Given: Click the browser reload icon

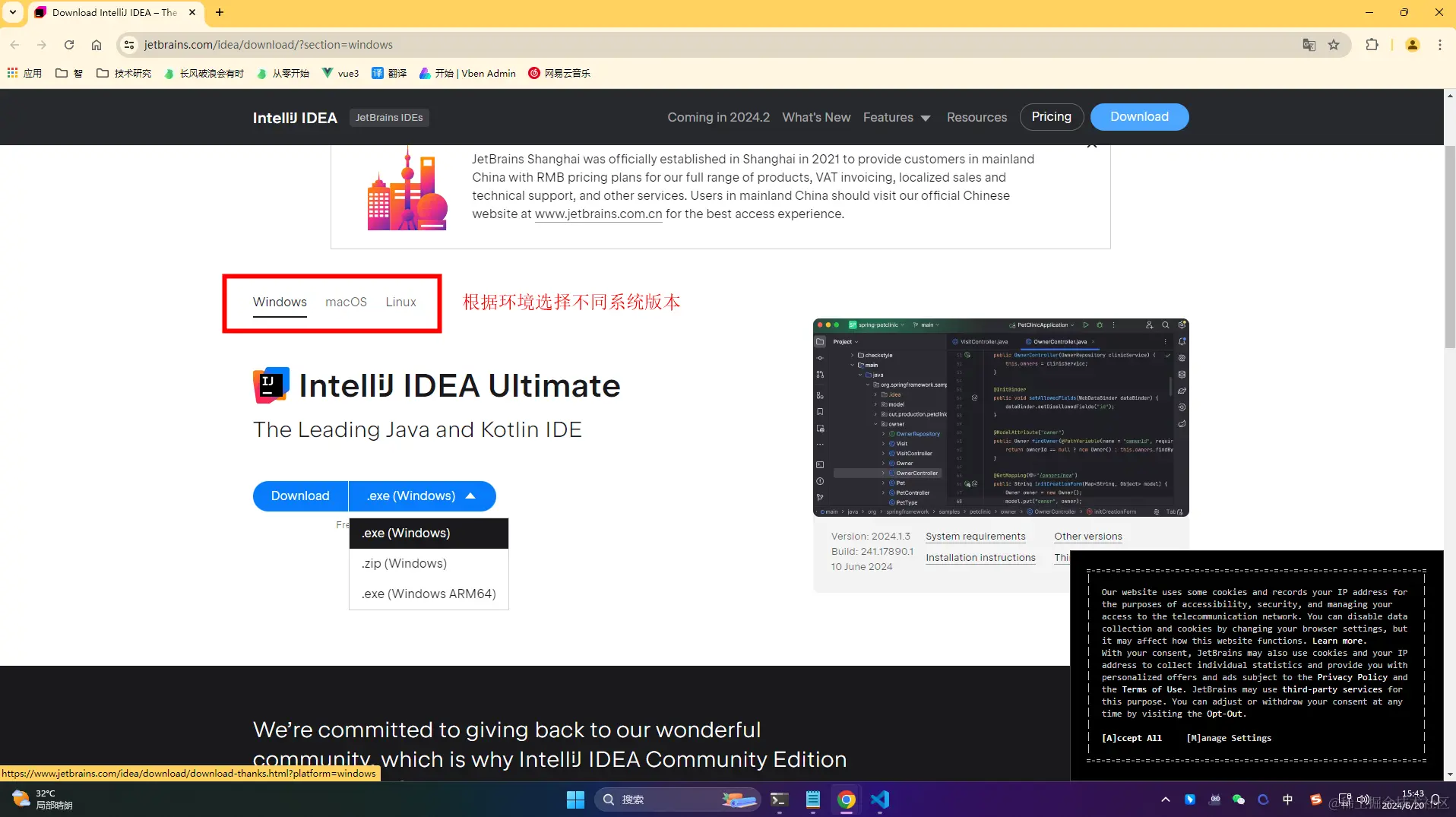Looking at the screenshot, I should pos(69,45).
